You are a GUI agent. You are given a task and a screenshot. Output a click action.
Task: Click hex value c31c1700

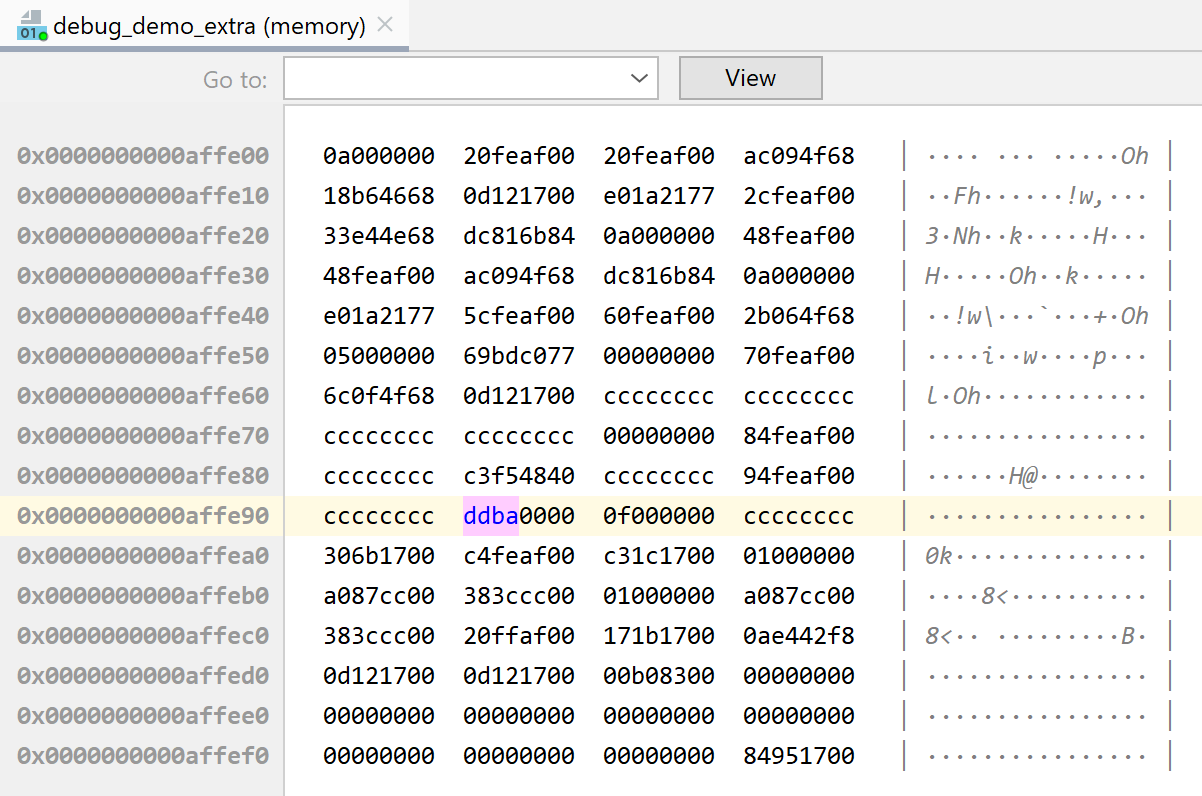click(x=659, y=556)
